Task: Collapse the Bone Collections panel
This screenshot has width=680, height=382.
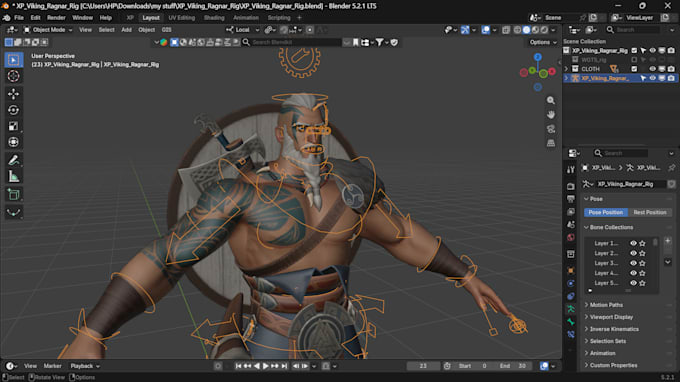Action: point(611,227)
